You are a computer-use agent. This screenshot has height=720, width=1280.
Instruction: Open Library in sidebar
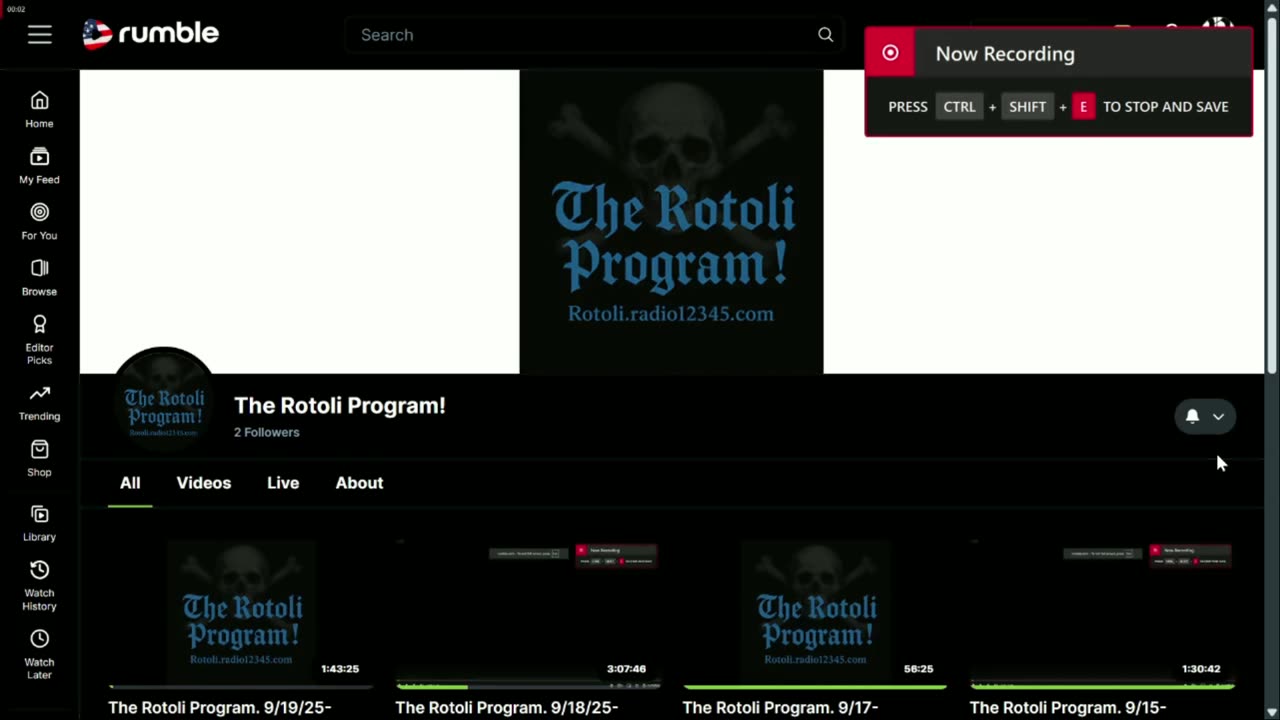pos(39,524)
